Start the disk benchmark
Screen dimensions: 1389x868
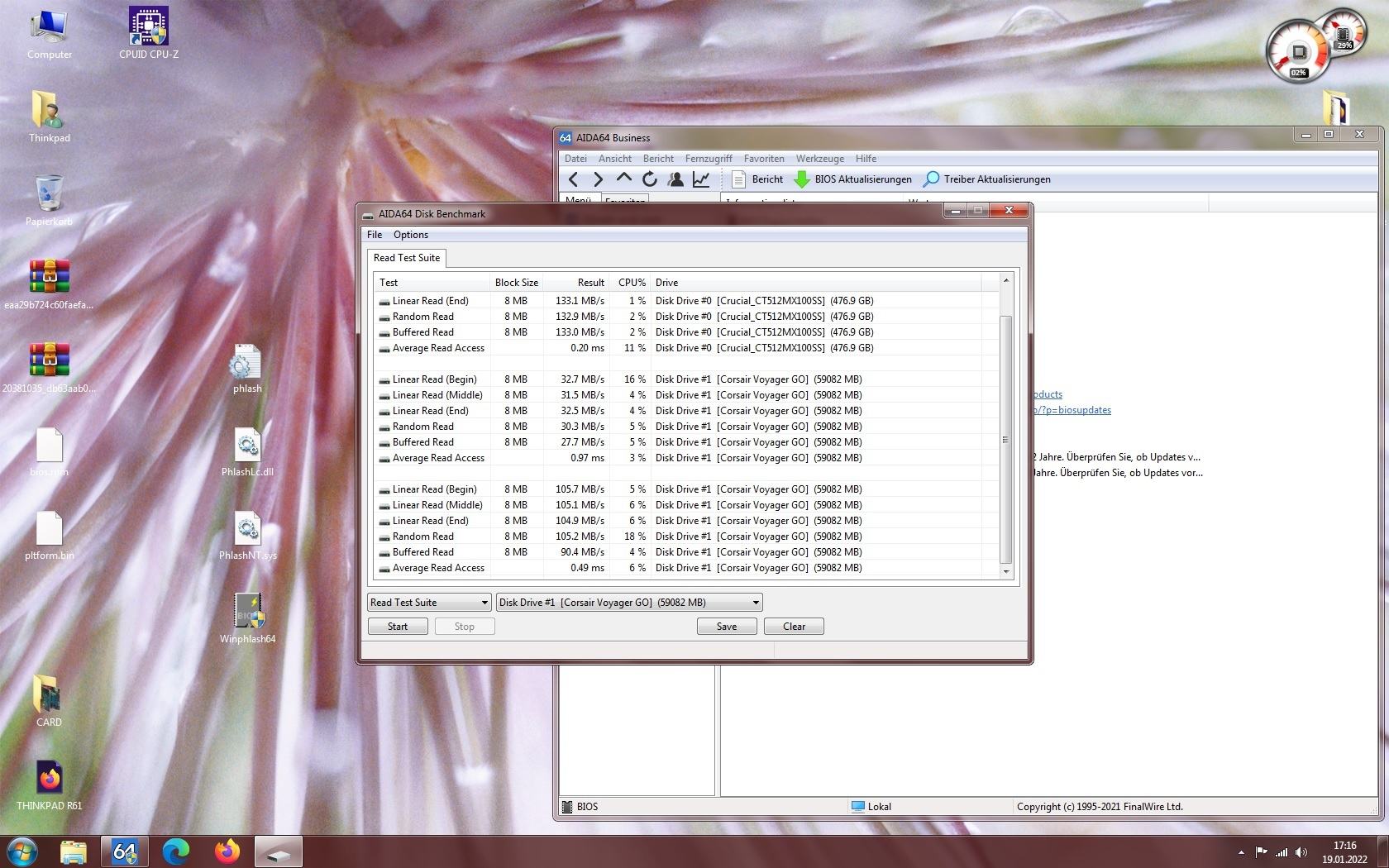pyautogui.click(x=398, y=627)
